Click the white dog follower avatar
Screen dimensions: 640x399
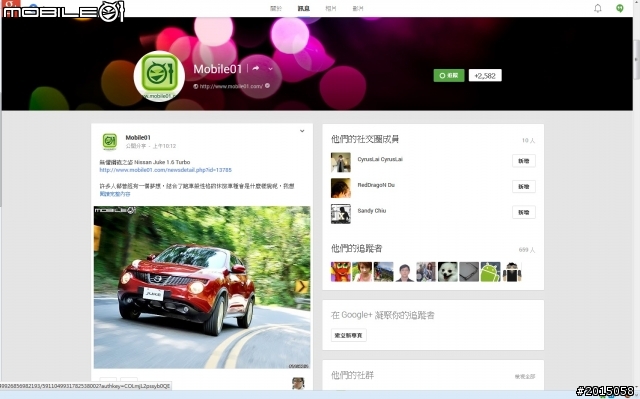tap(448, 272)
